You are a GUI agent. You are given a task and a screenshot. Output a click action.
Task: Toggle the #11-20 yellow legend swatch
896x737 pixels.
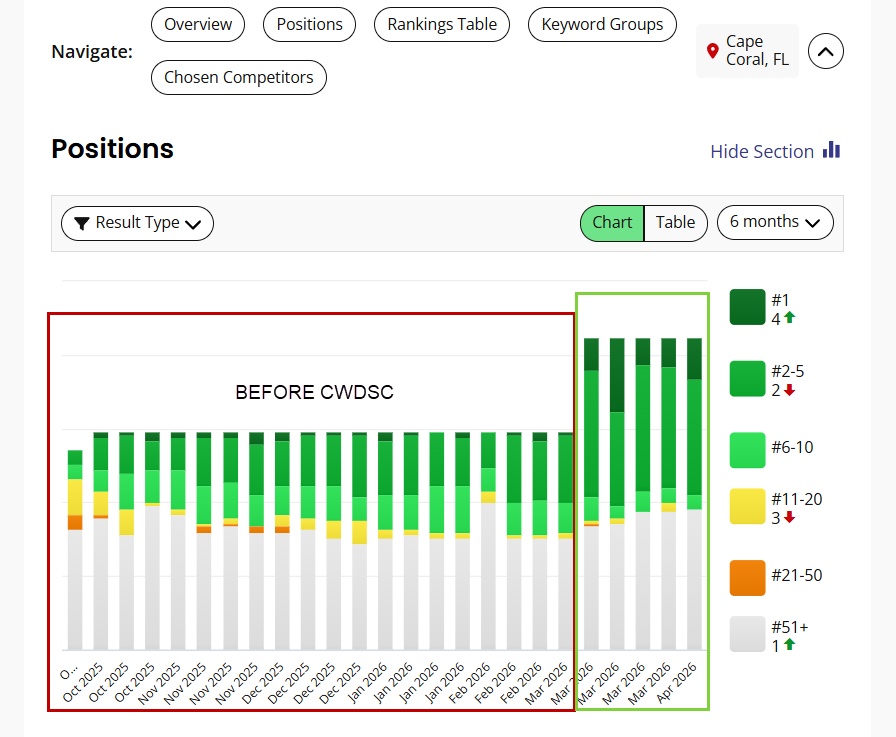coord(747,507)
